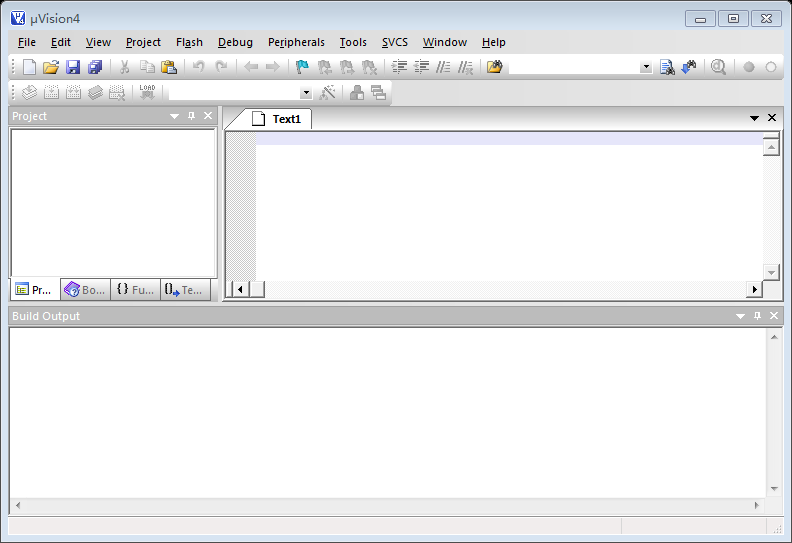Open the Peripherals menu
This screenshot has height=543, width=792.
tap(296, 42)
